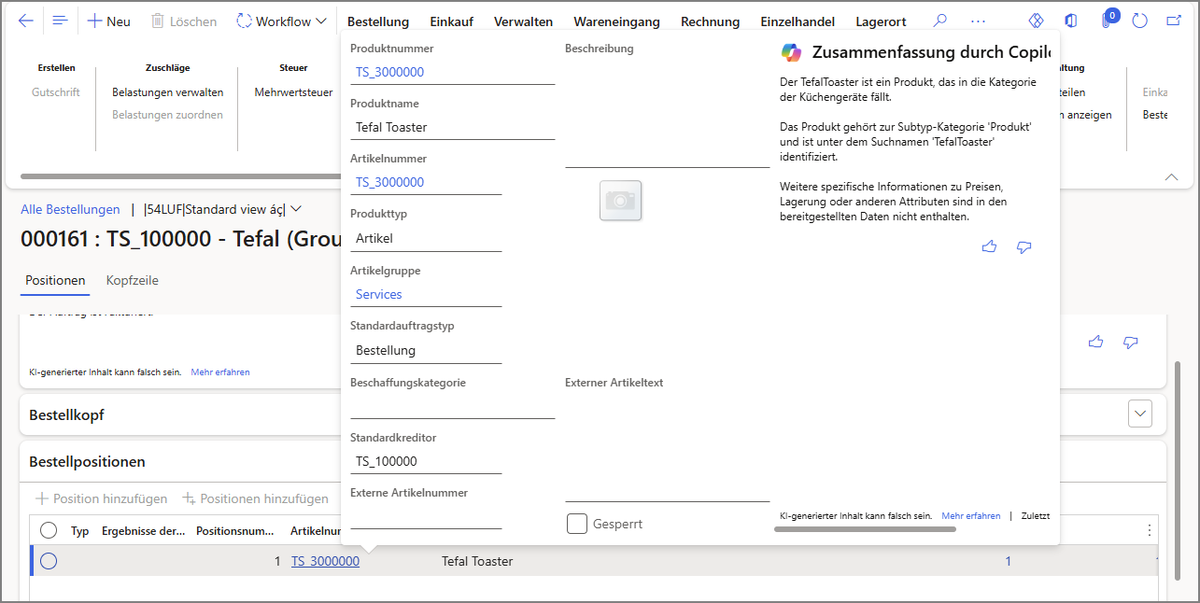Screen dimensions: 1200x603
Task: Click the Externe Artikelnummer field
Action: (x=426, y=516)
